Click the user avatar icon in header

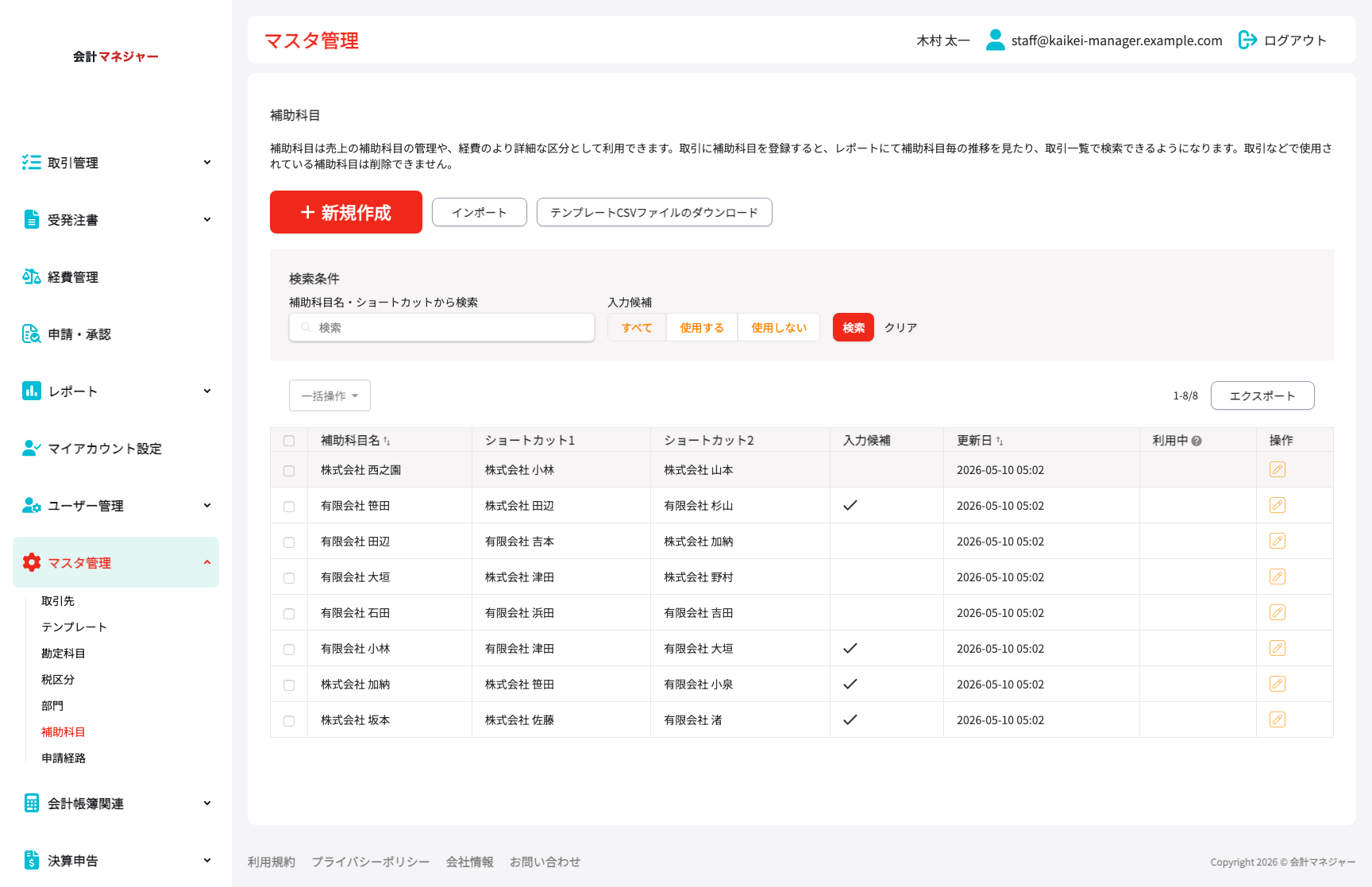click(x=996, y=40)
